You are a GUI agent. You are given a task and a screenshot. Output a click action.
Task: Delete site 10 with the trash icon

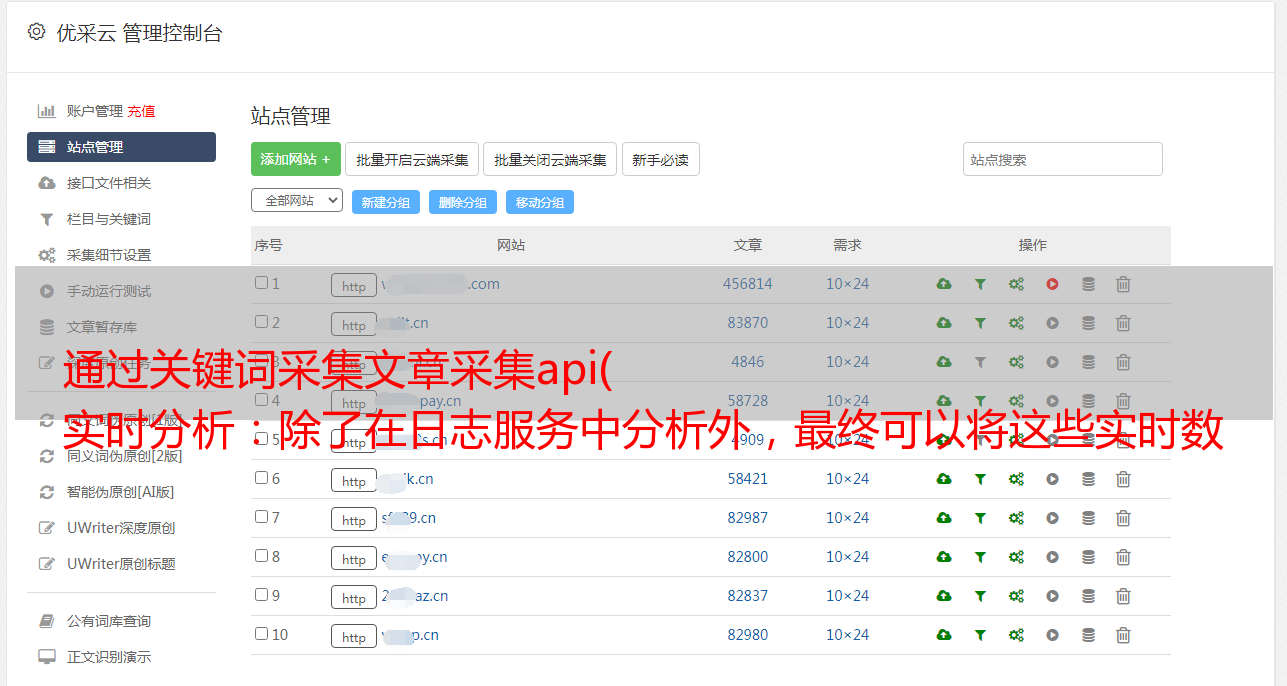(1123, 635)
